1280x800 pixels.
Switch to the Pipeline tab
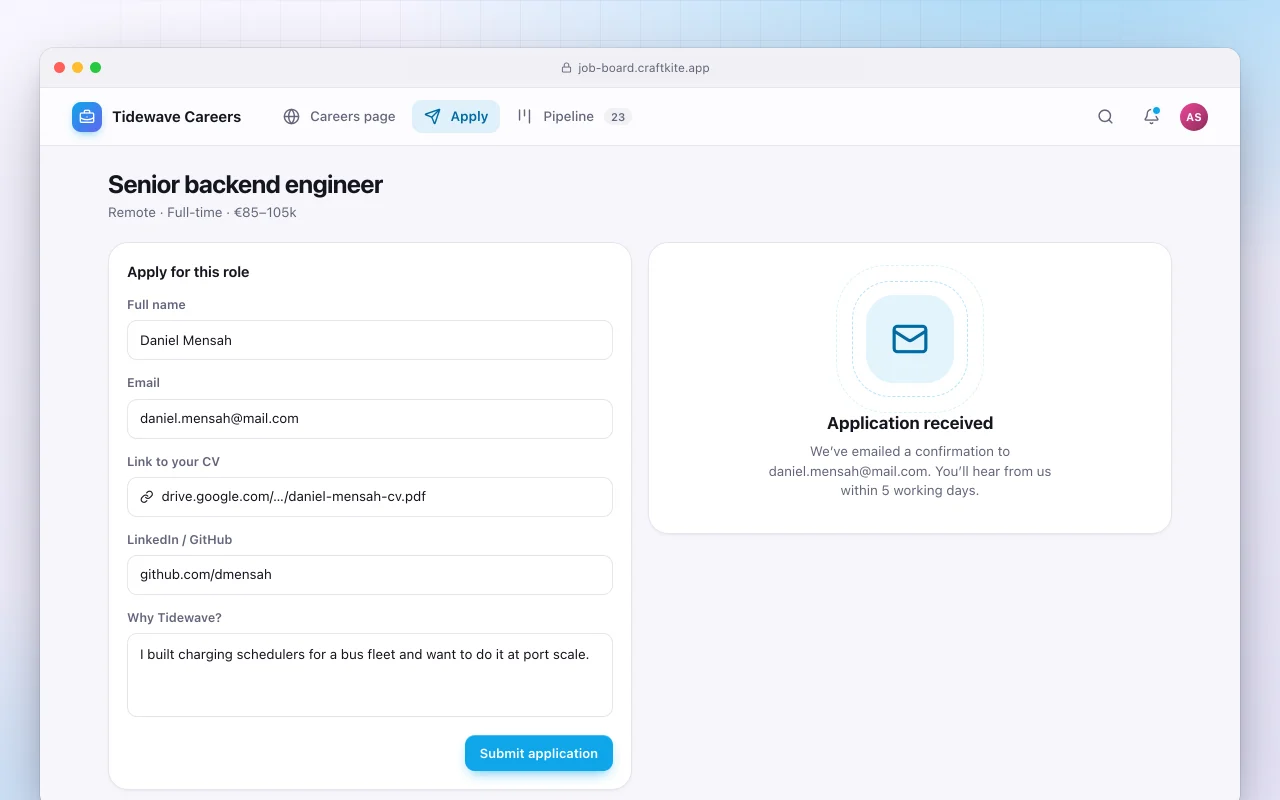pos(574,117)
